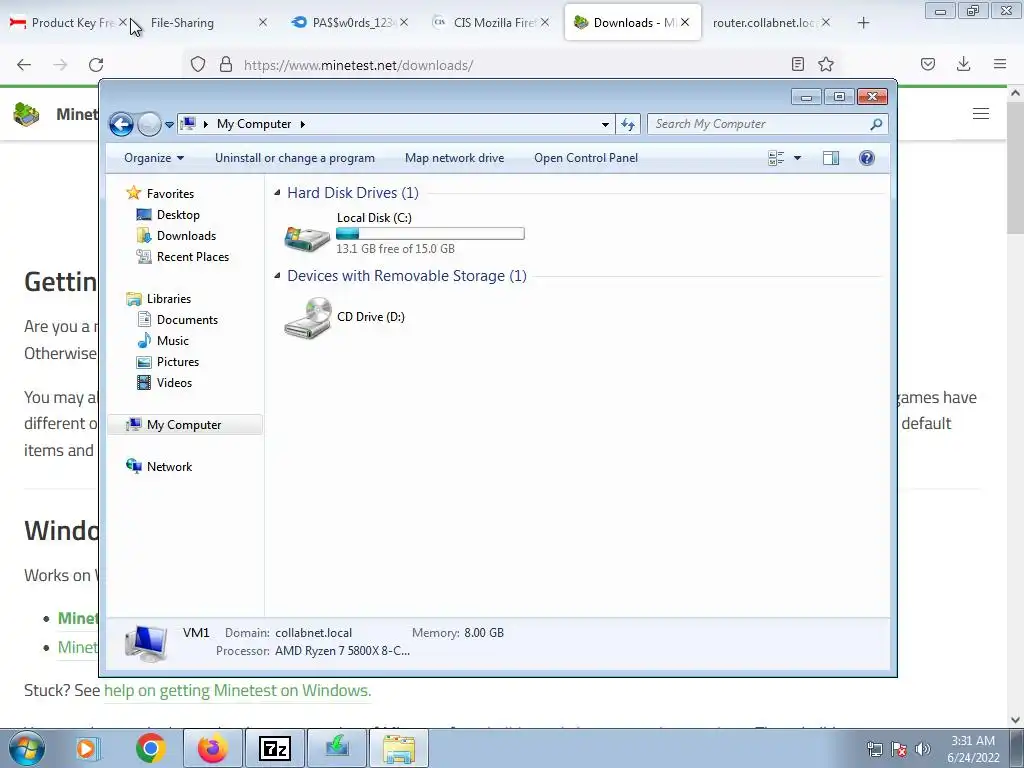The height and width of the screenshot is (768, 1024).
Task: Click the site padlock icon in Firefox
Action: tap(226, 64)
